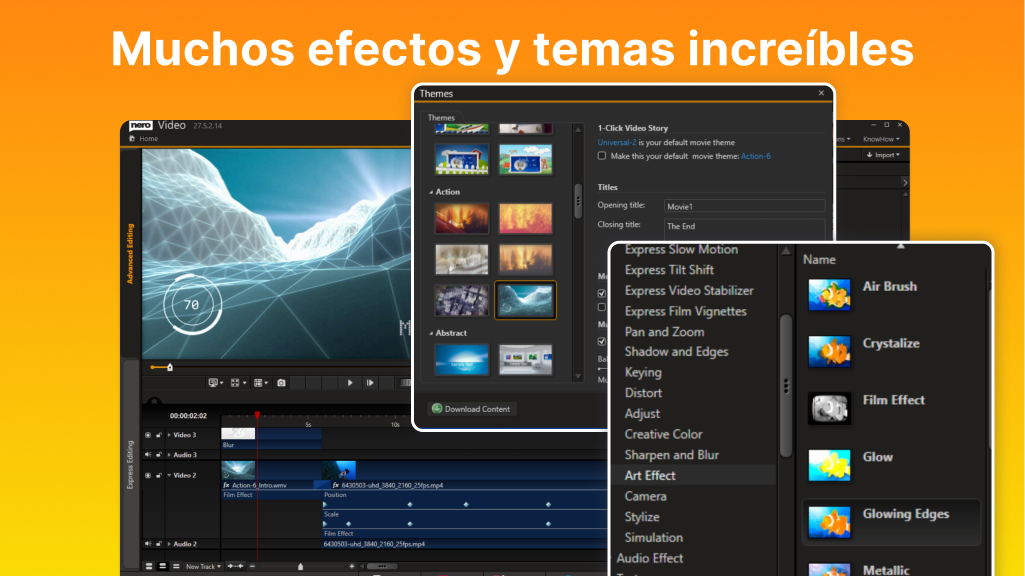Click the grid layout icon in the preview toolbar

pos(260,383)
